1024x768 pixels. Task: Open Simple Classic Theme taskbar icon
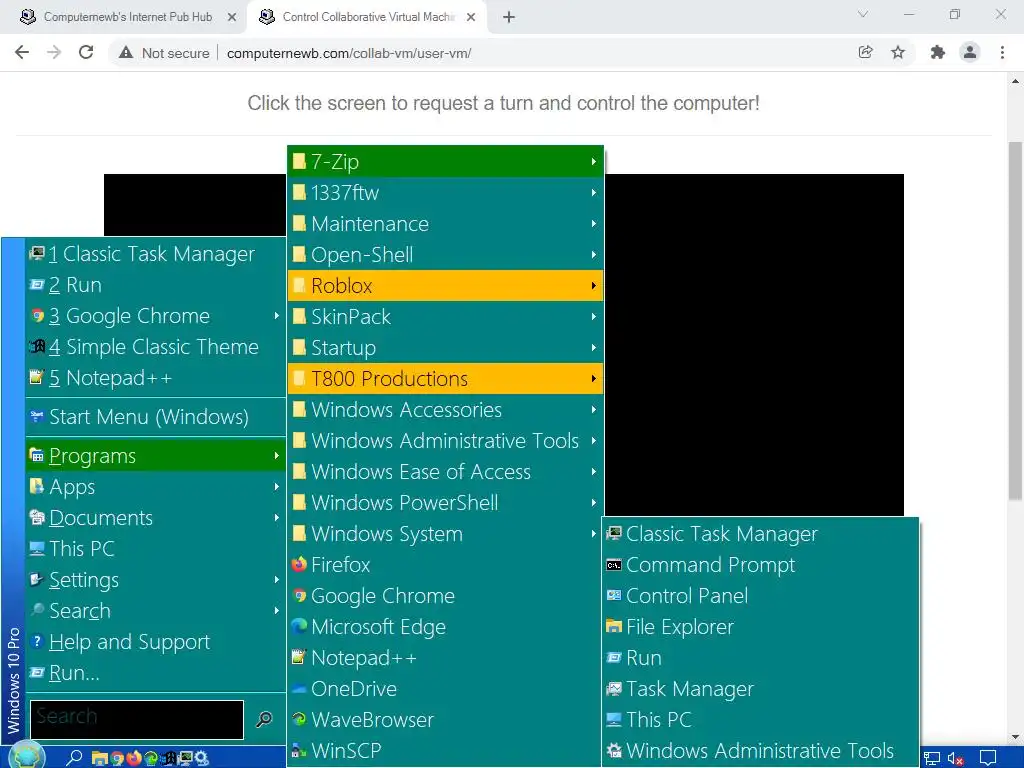pyautogui.click(x=168, y=758)
